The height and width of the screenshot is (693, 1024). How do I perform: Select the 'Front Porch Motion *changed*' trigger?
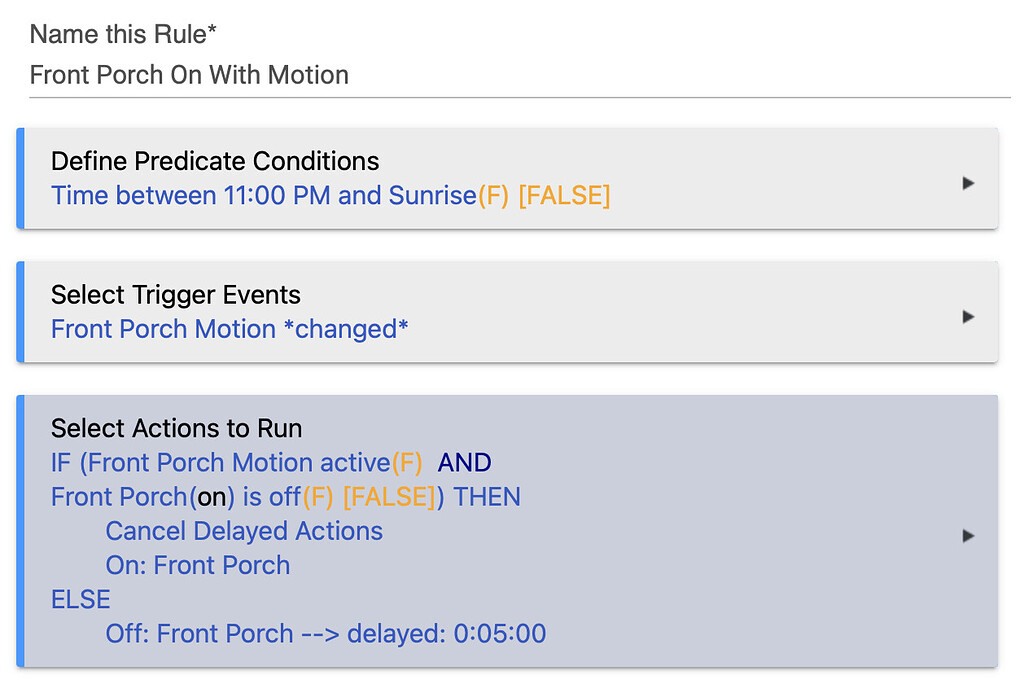coord(229,329)
